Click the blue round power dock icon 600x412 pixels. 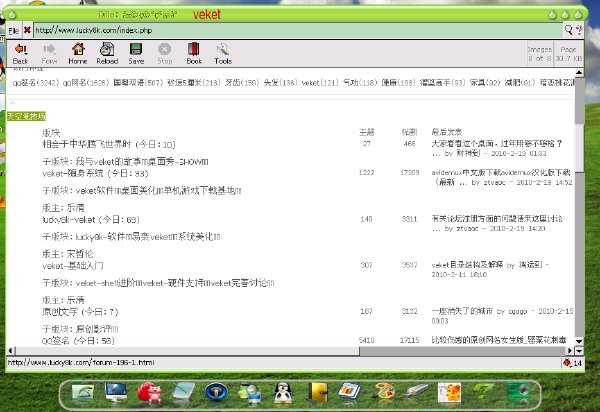(216, 393)
